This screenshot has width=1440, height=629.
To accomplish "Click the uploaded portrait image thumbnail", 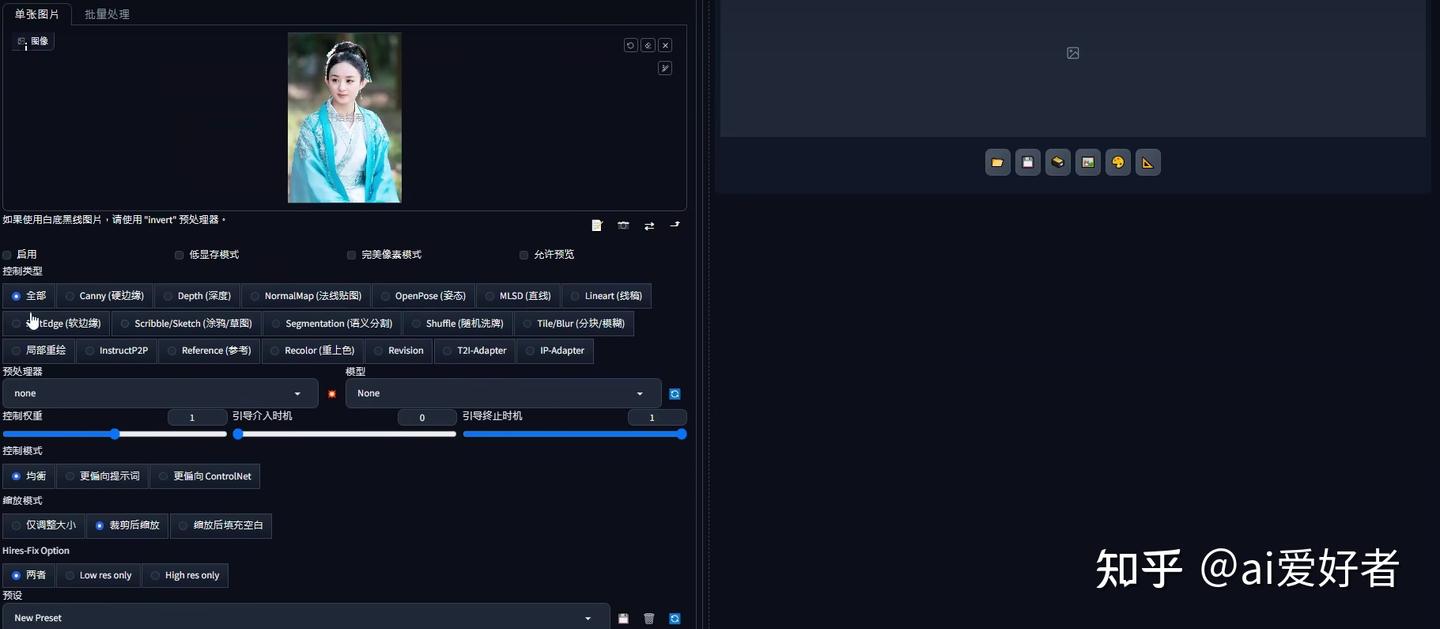I will (x=344, y=118).
